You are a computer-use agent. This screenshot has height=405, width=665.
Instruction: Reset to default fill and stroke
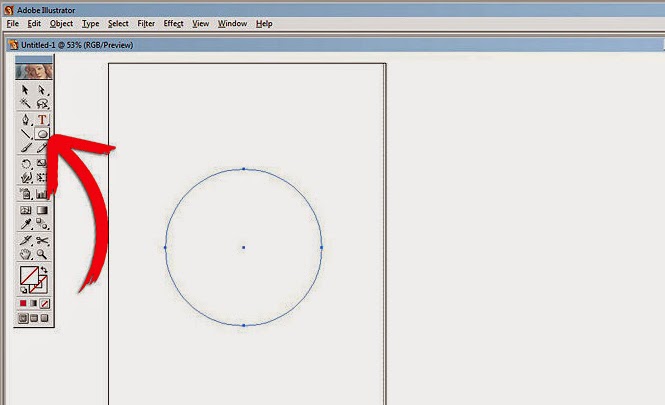click(x=24, y=290)
